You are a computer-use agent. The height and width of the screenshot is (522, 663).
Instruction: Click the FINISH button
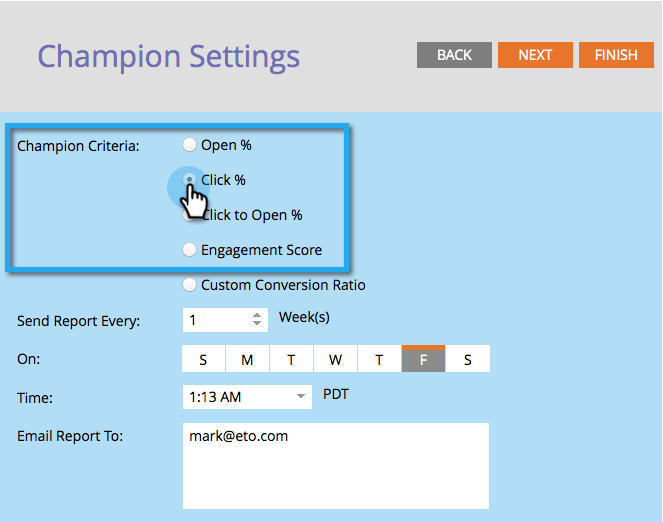(x=616, y=55)
